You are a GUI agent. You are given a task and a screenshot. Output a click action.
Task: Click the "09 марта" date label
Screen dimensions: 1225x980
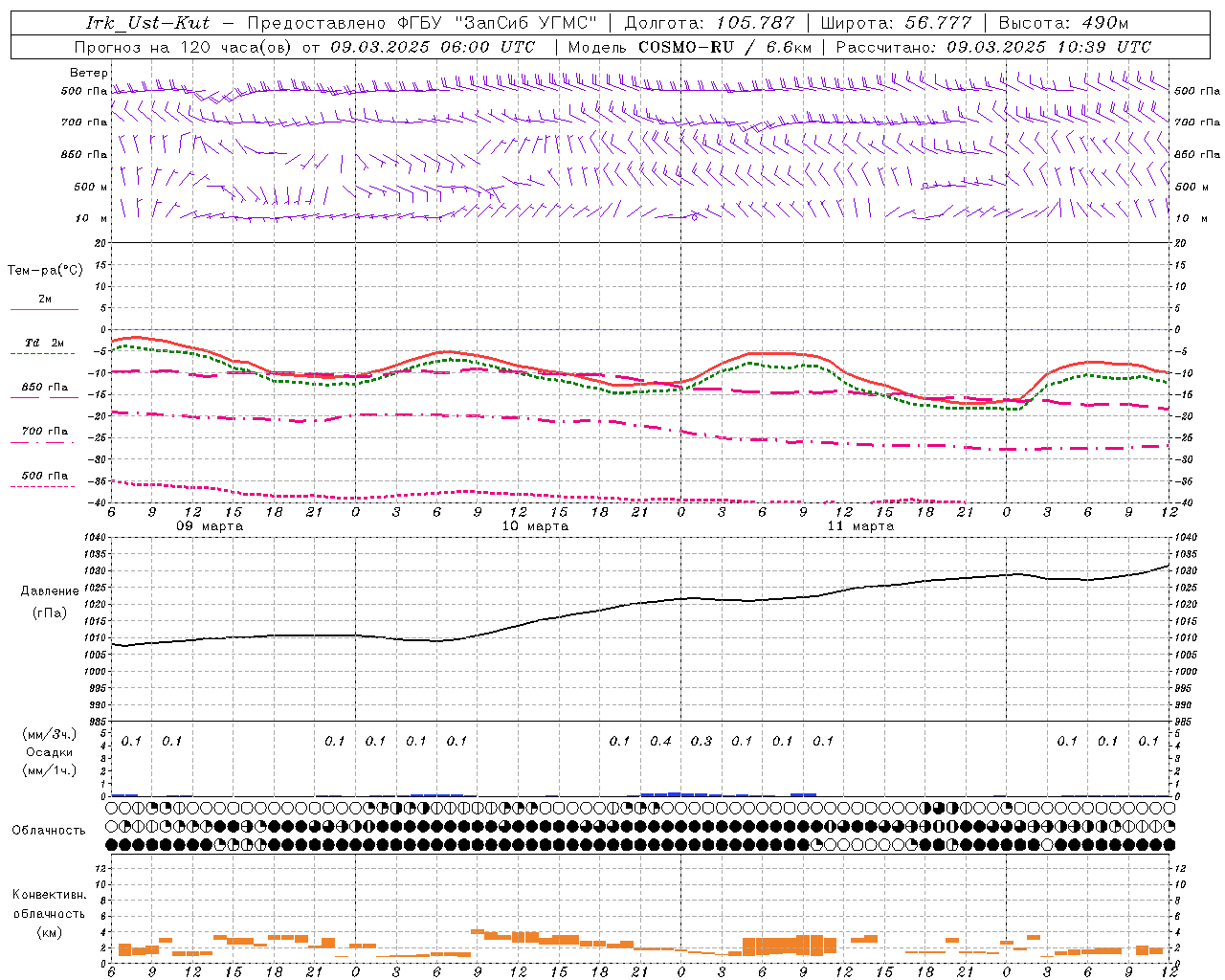(210, 526)
